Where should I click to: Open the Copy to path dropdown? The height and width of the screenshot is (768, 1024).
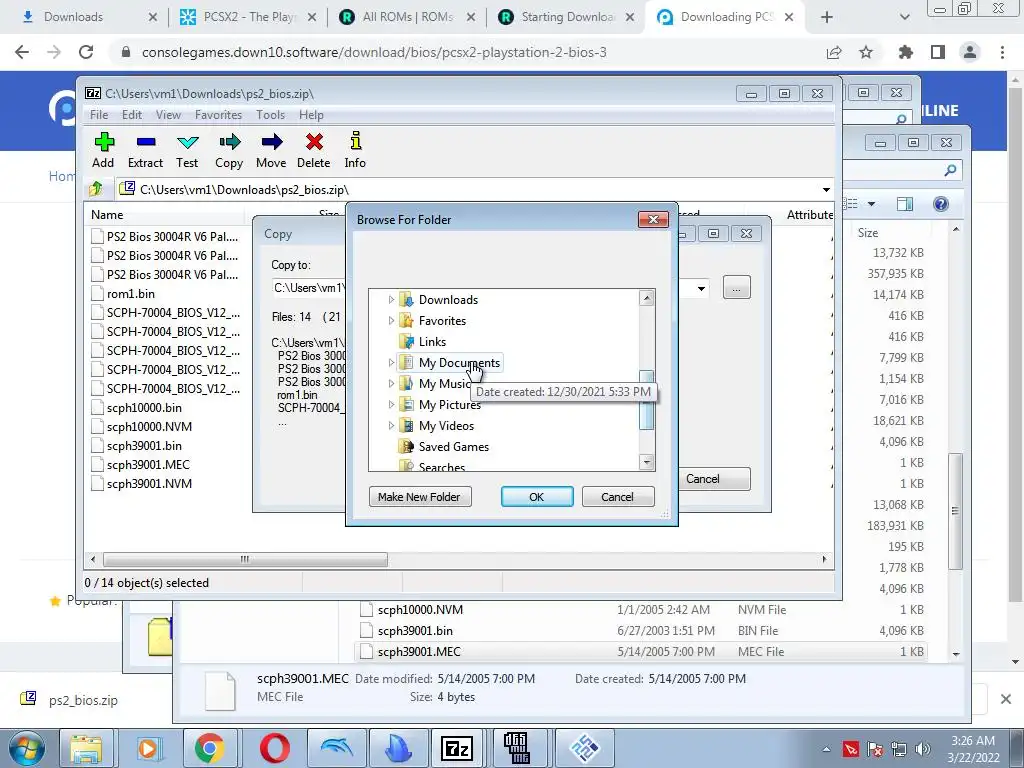pos(701,288)
